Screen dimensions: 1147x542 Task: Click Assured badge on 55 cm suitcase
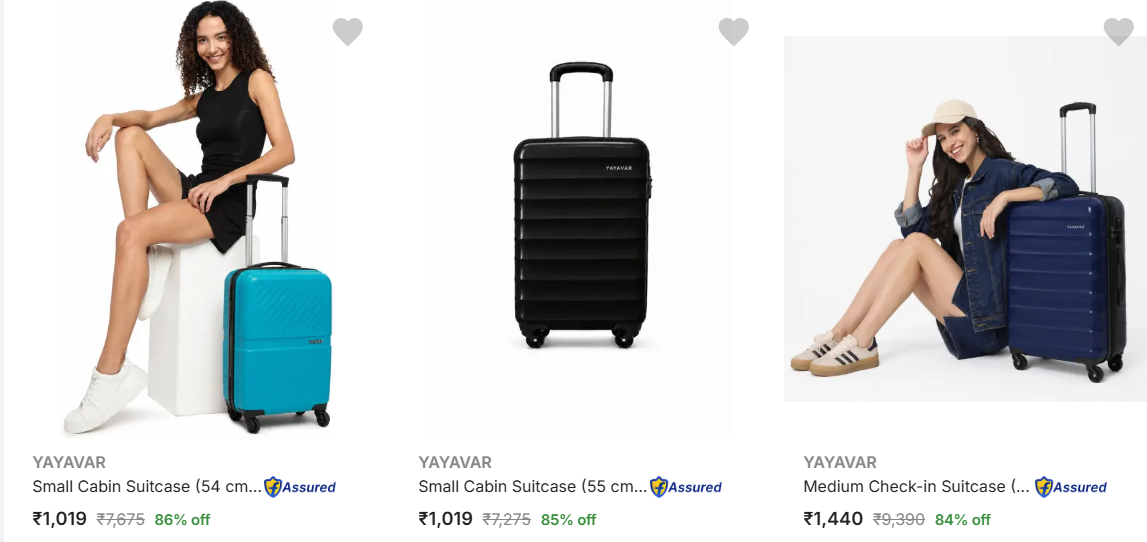686,487
